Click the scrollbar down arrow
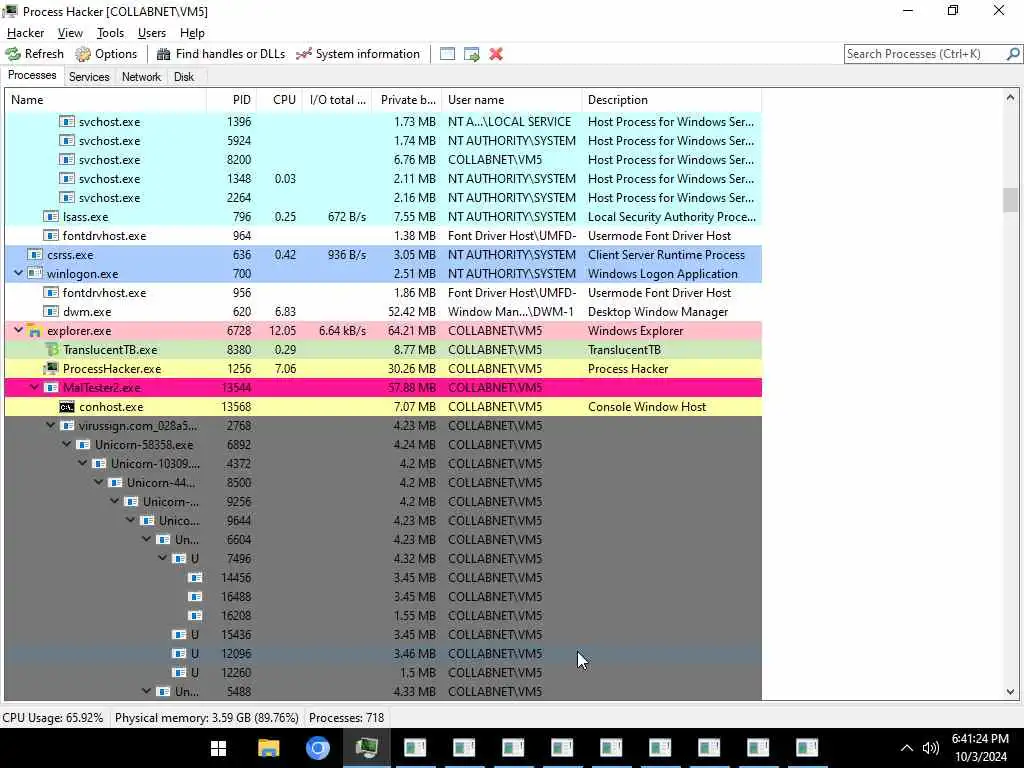1024x768 pixels. pos(1010,692)
